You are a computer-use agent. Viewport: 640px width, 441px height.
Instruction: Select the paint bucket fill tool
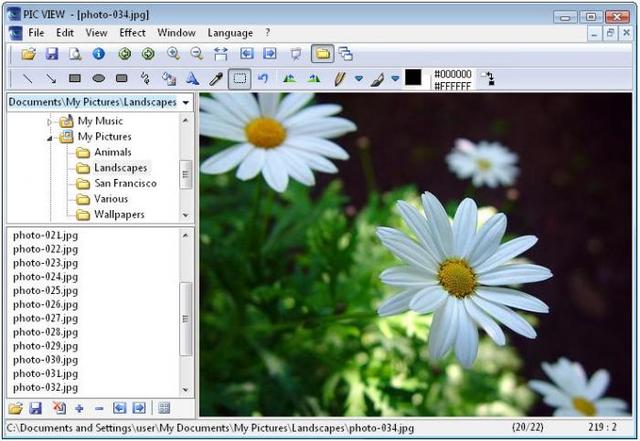169,78
